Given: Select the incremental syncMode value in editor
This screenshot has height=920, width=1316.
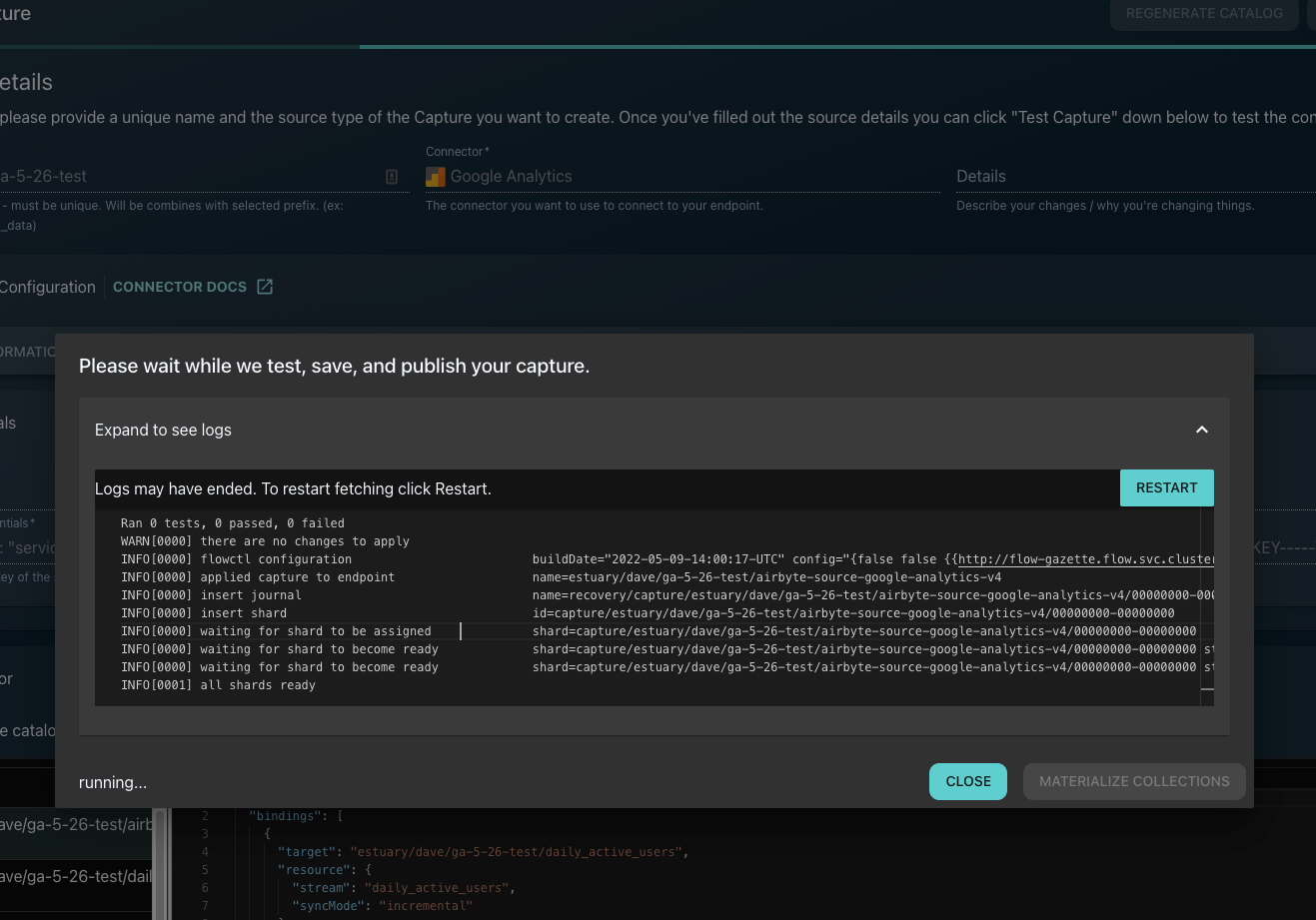Looking at the screenshot, I should point(426,905).
